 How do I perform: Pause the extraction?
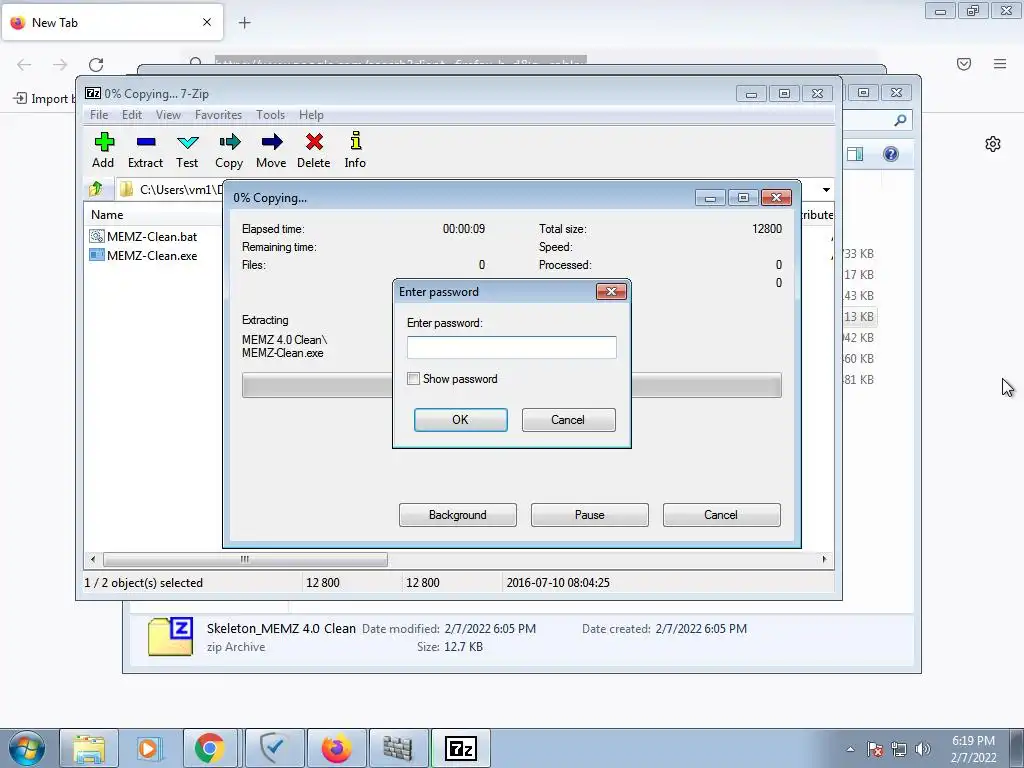click(590, 515)
